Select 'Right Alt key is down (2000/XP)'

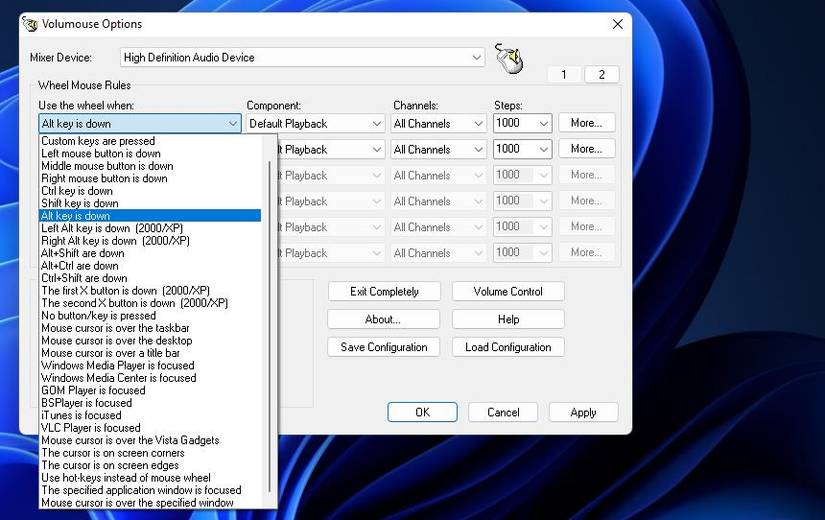(x=150, y=241)
